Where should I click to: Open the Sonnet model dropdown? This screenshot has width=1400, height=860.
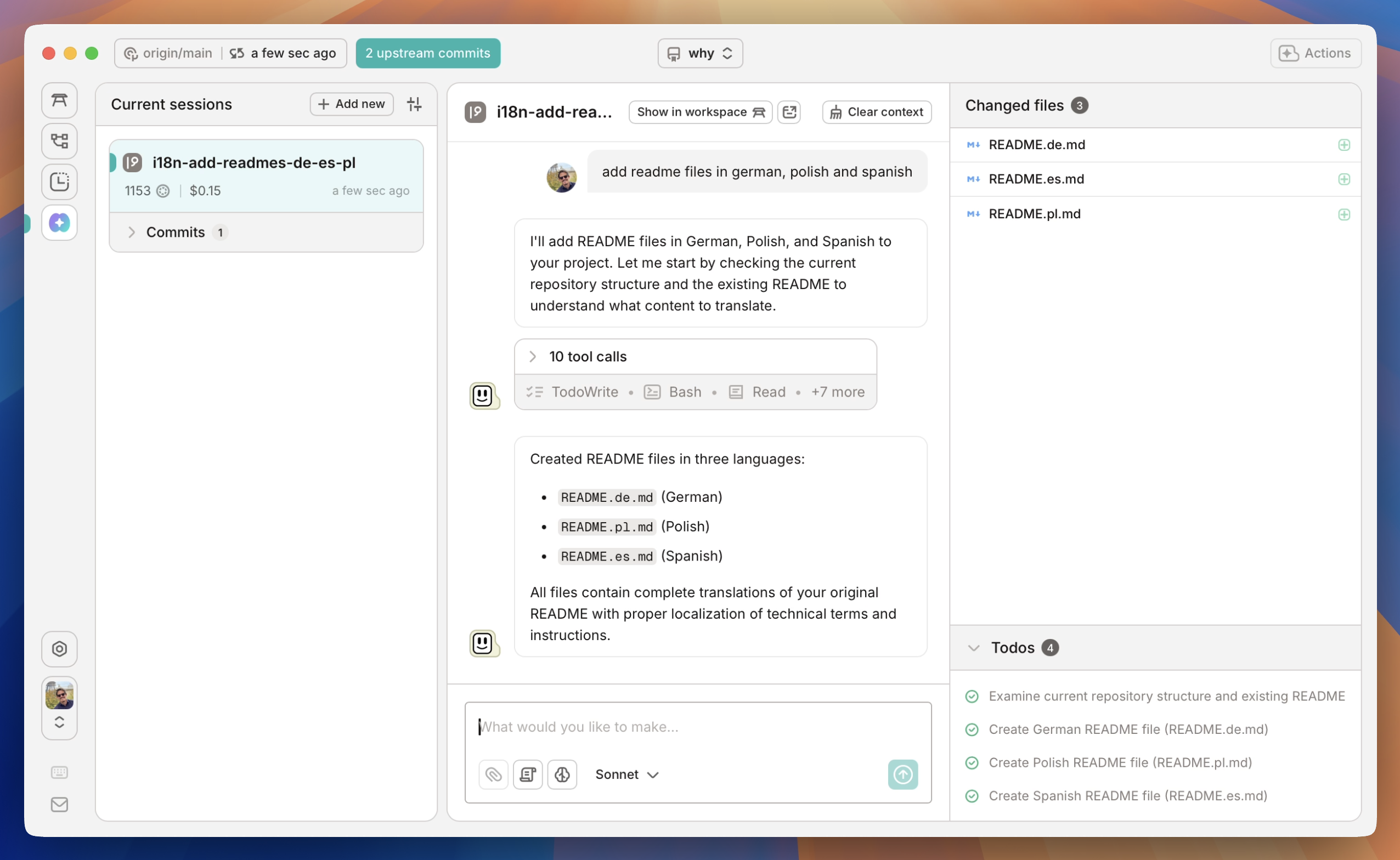(626, 774)
